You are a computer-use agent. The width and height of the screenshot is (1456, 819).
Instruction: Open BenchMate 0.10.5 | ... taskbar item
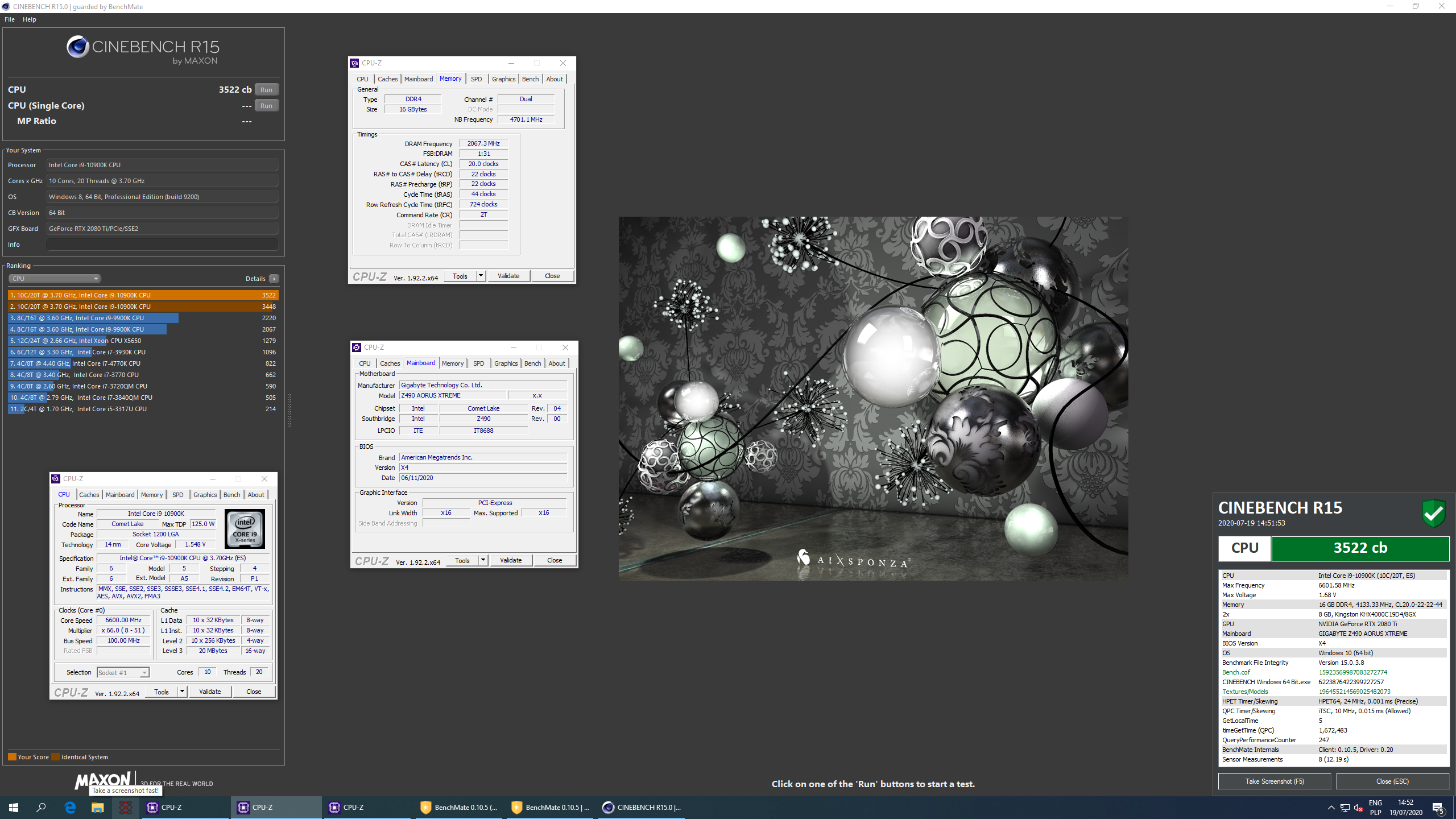point(549,807)
